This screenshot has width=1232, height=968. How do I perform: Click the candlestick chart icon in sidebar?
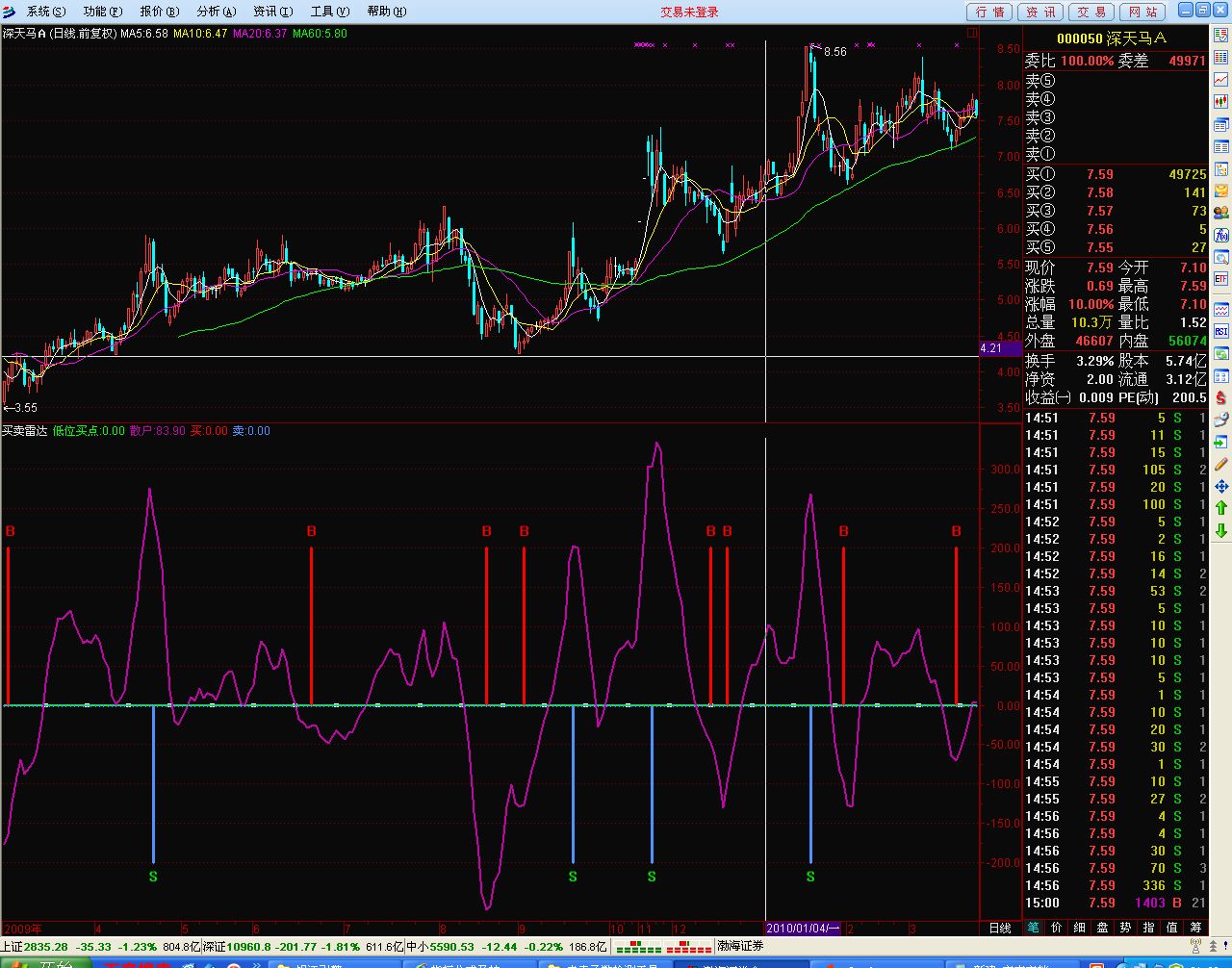pyautogui.click(x=1221, y=101)
